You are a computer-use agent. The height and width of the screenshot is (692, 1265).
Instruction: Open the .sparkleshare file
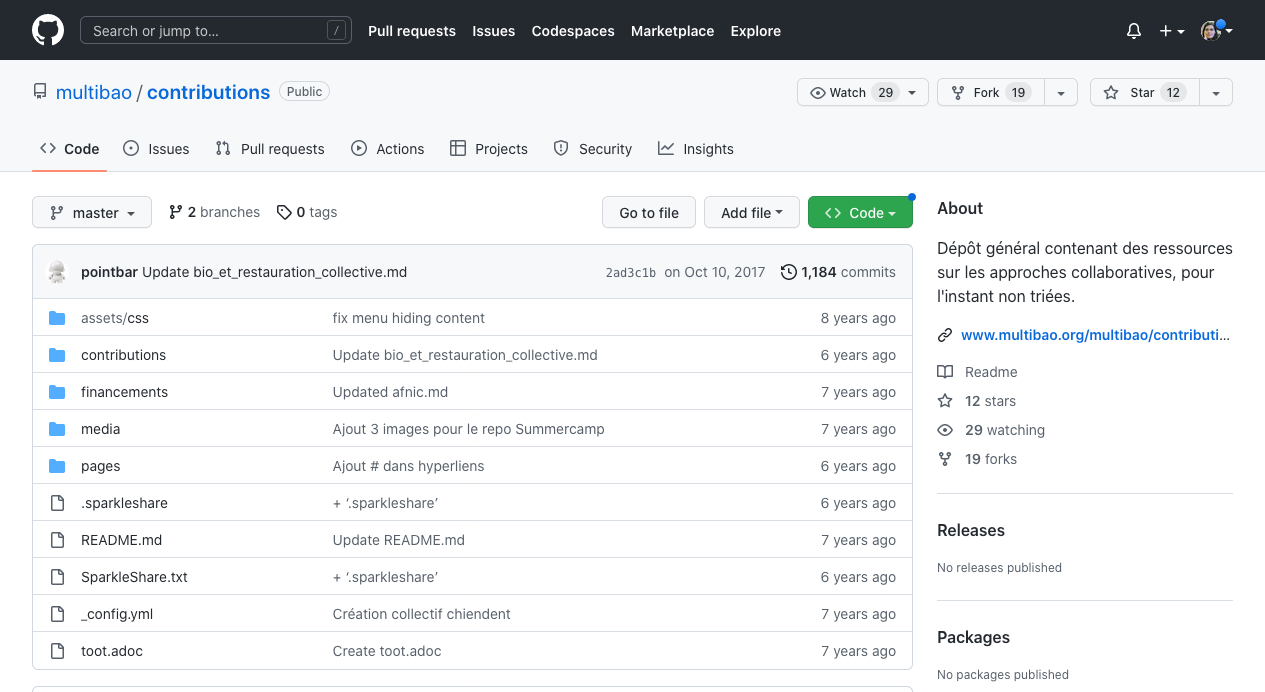pyautogui.click(x=124, y=503)
